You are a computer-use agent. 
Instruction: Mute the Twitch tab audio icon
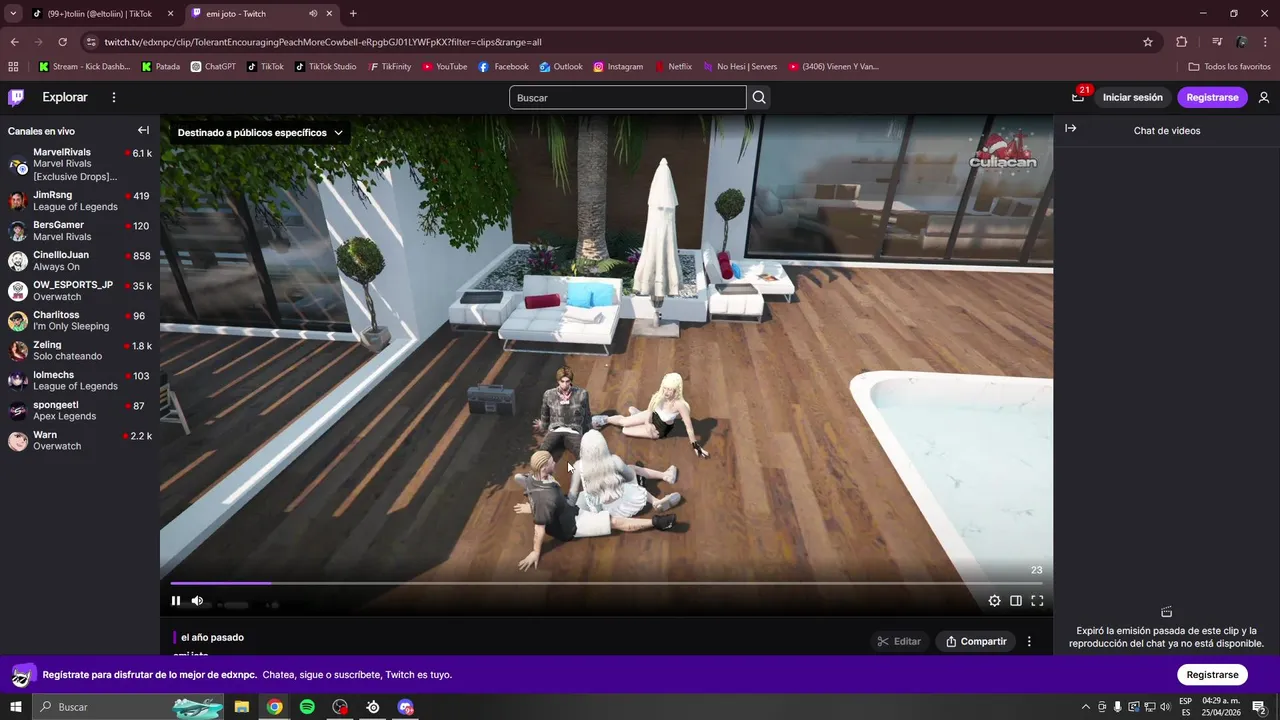coord(313,14)
